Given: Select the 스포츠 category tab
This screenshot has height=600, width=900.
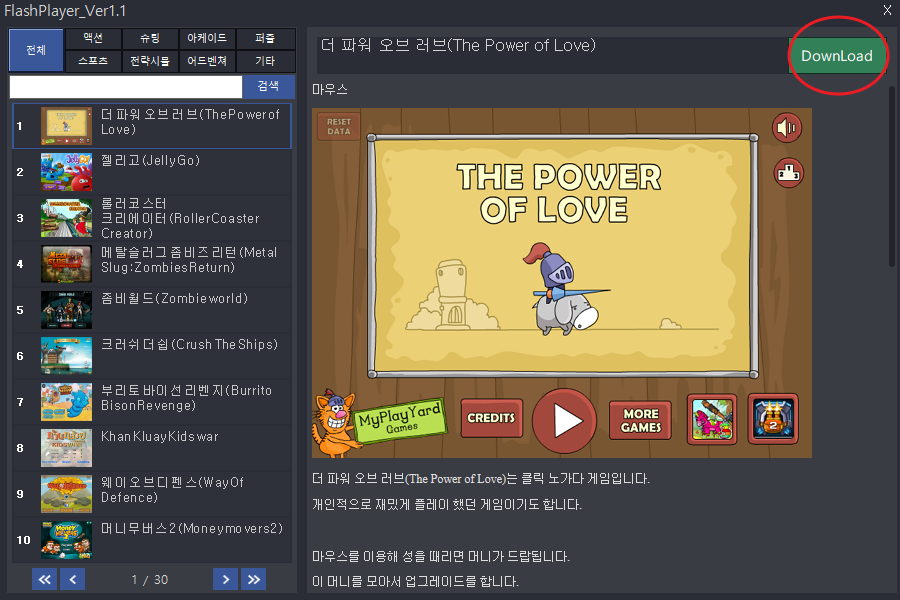Looking at the screenshot, I should [x=93, y=61].
